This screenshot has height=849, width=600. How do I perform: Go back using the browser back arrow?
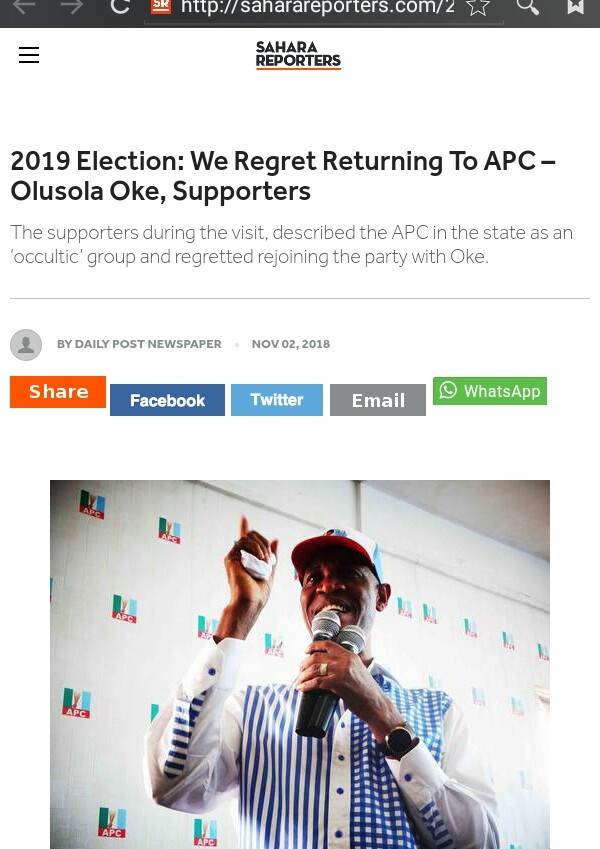(x=24, y=7)
